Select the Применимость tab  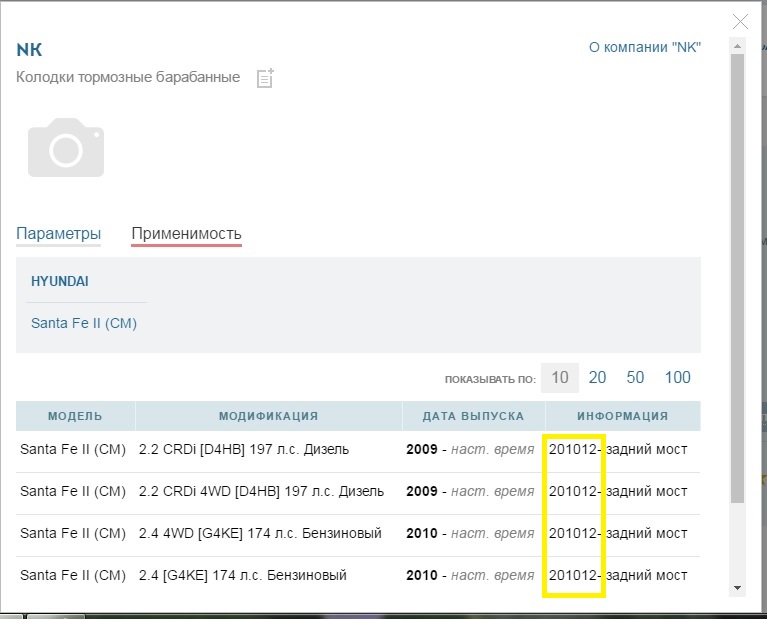point(186,234)
